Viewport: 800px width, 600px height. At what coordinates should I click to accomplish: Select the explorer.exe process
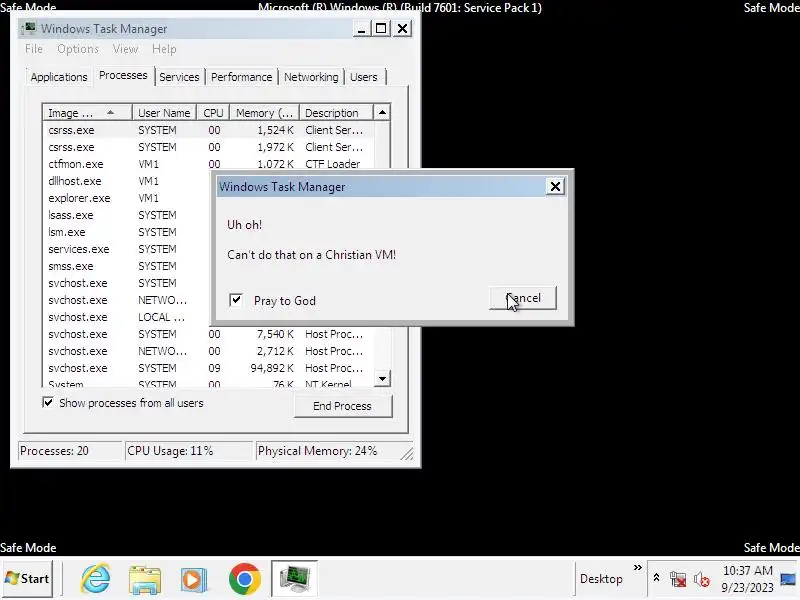coord(128,198)
